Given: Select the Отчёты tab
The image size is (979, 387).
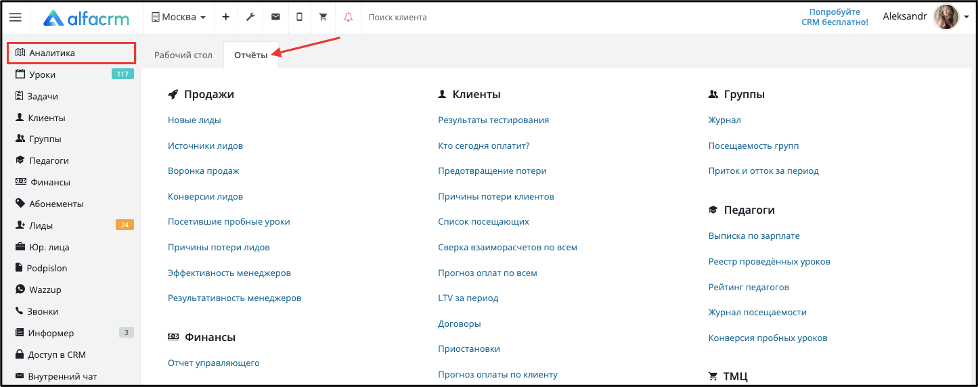Looking at the screenshot, I should (x=251, y=55).
